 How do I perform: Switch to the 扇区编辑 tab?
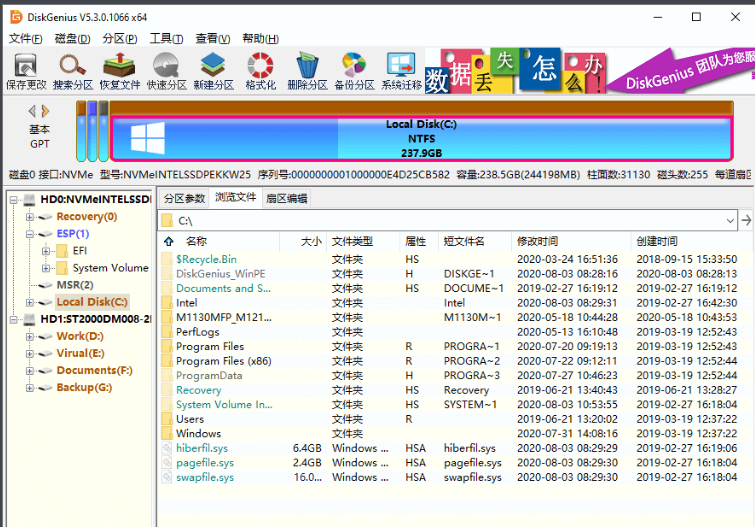point(286,198)
